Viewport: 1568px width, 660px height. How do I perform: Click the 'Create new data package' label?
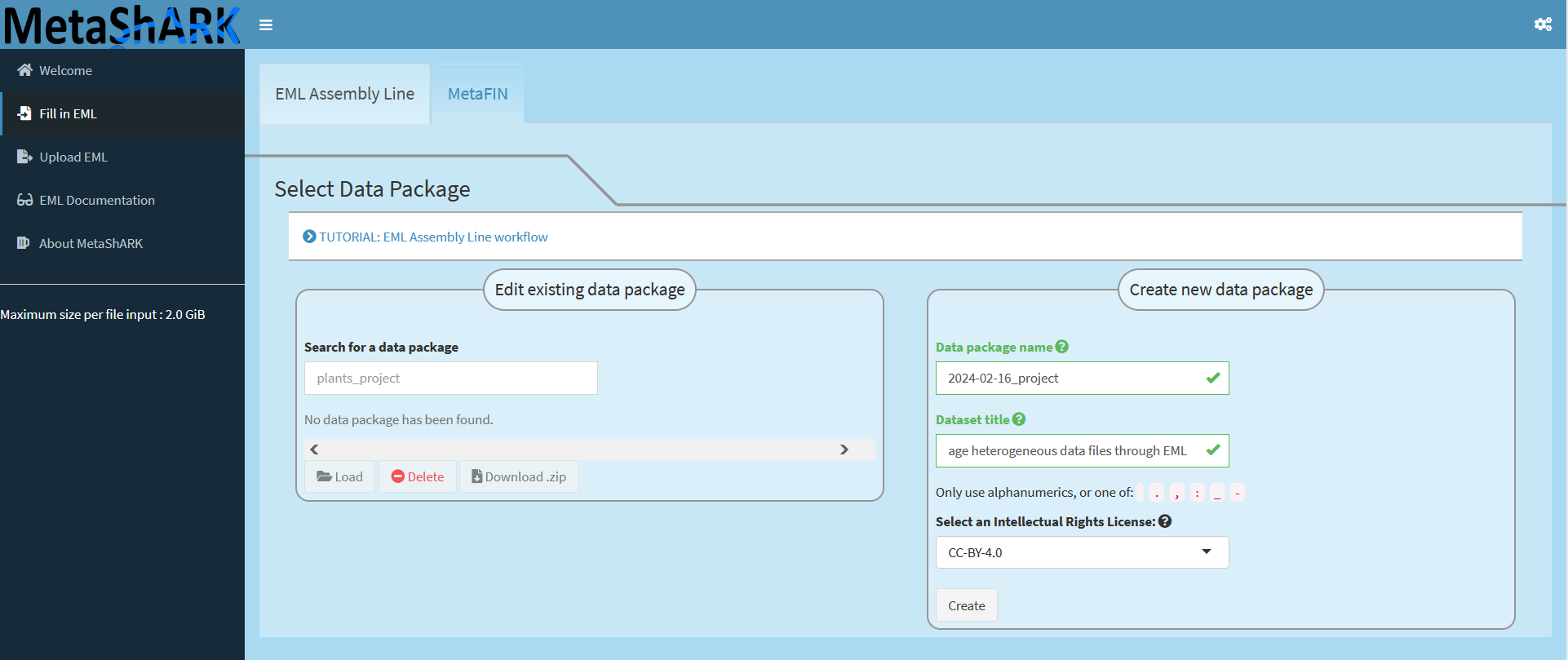coord(1221,290)
